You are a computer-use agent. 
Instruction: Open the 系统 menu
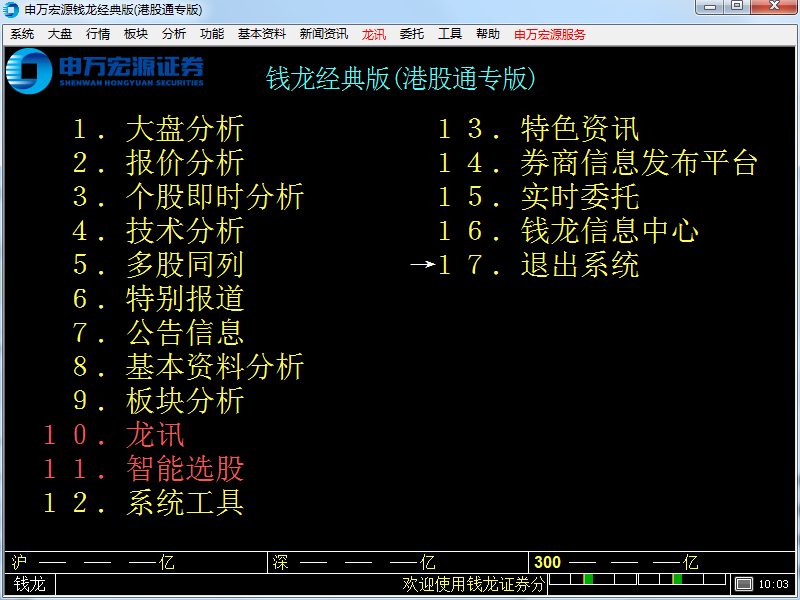point(22,33)
